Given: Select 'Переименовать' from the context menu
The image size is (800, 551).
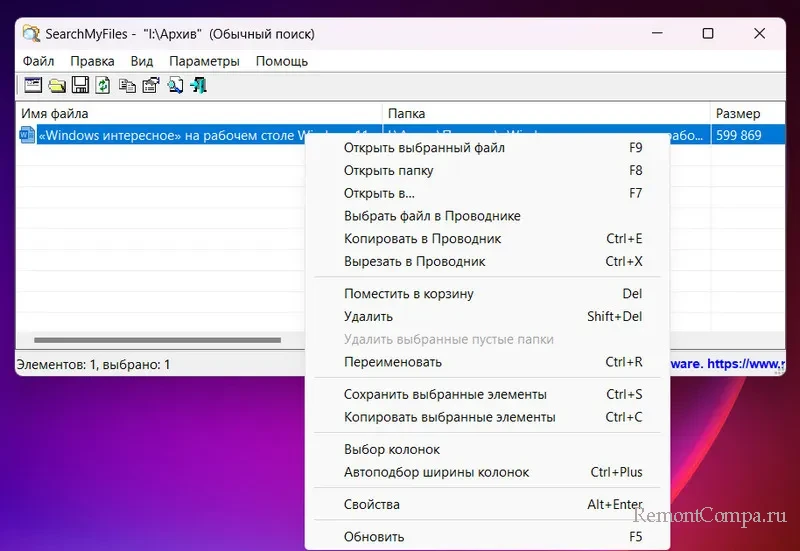Looking at the screenshot, I should 392,362.
